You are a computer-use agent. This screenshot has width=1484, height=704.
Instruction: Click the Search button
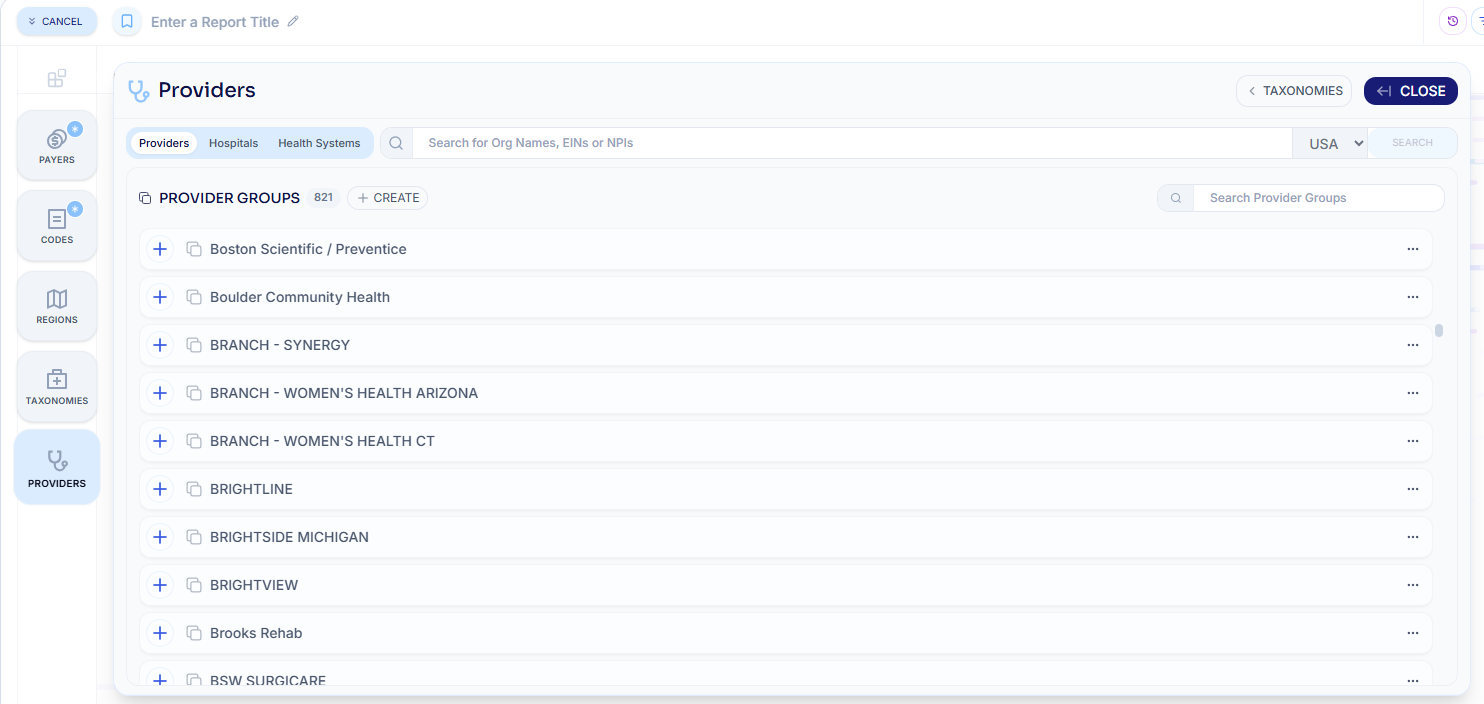[1412, 143]
